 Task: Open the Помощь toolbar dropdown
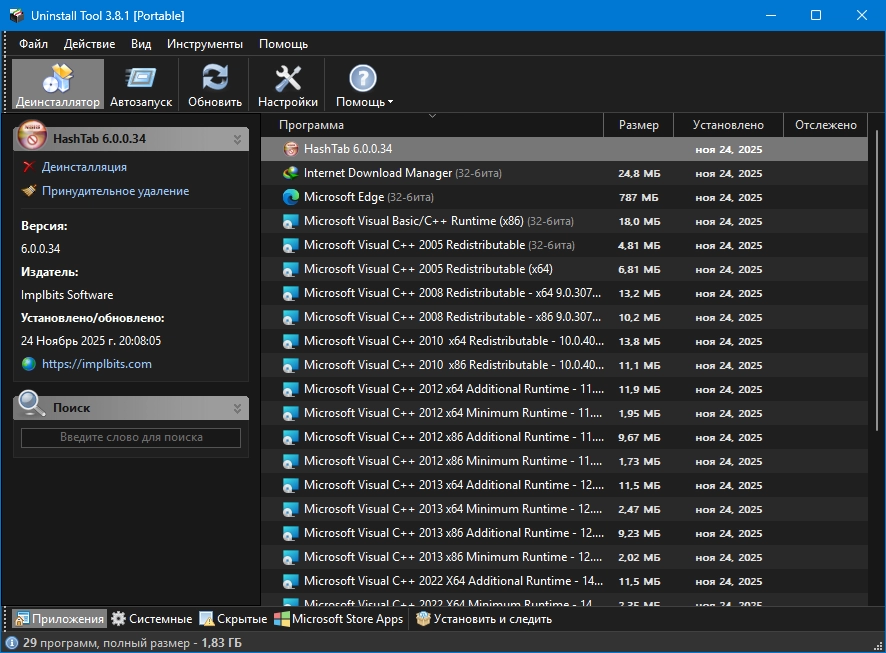364,84
